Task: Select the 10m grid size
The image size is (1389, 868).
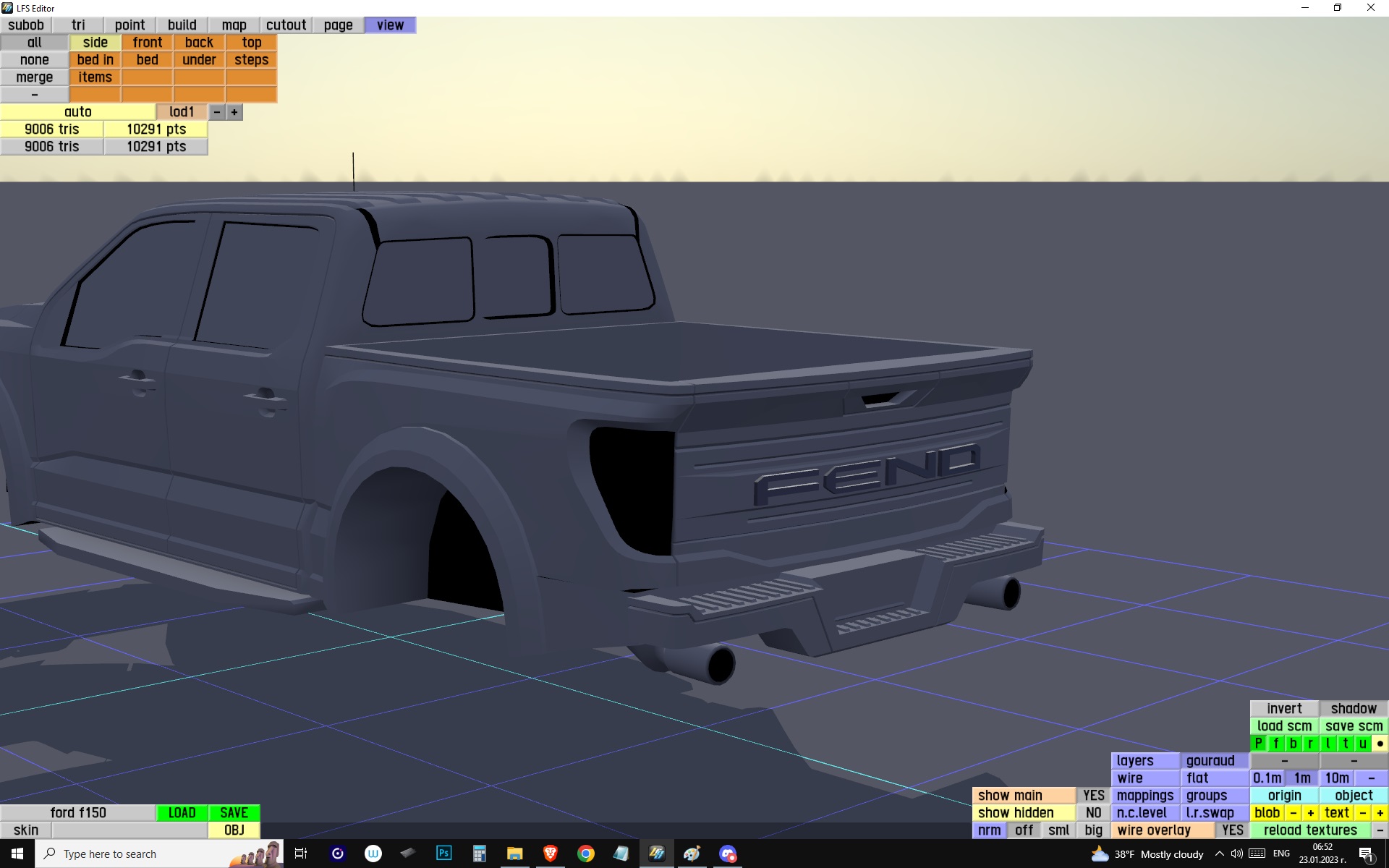Action: (1337, 778)
